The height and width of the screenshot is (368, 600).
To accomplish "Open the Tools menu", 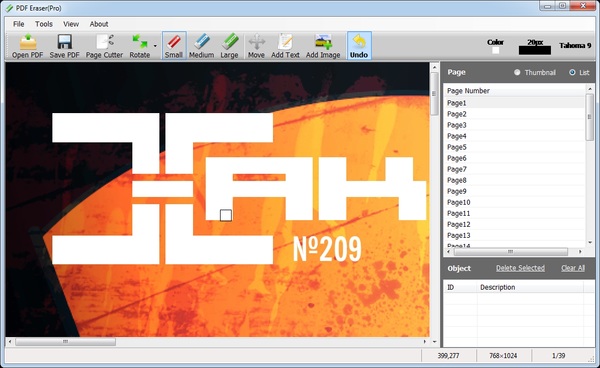I will click(x=44, y=24).
